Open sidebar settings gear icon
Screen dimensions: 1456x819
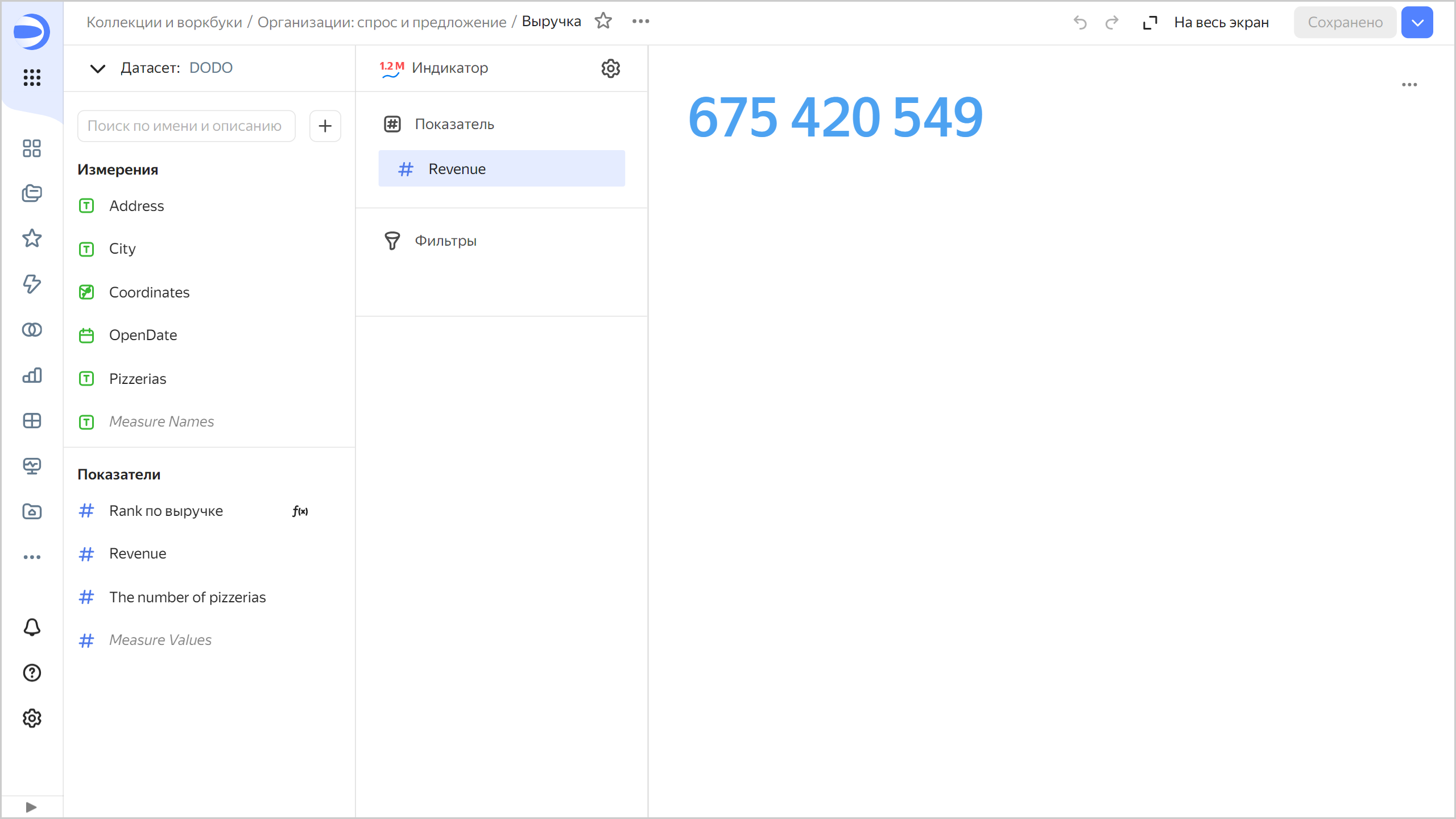[32, 718]
